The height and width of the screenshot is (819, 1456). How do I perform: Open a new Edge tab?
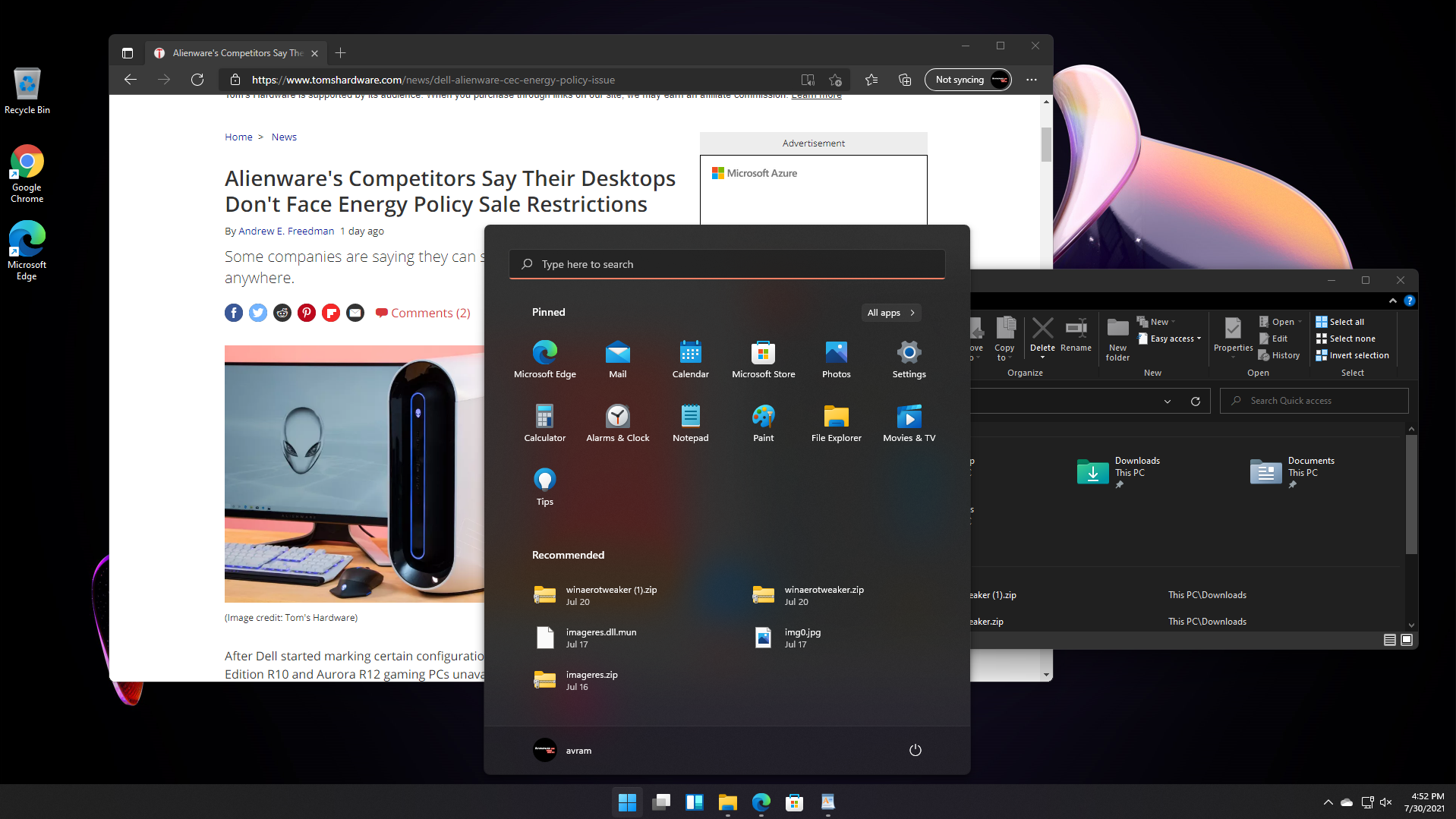pos(341,53)
